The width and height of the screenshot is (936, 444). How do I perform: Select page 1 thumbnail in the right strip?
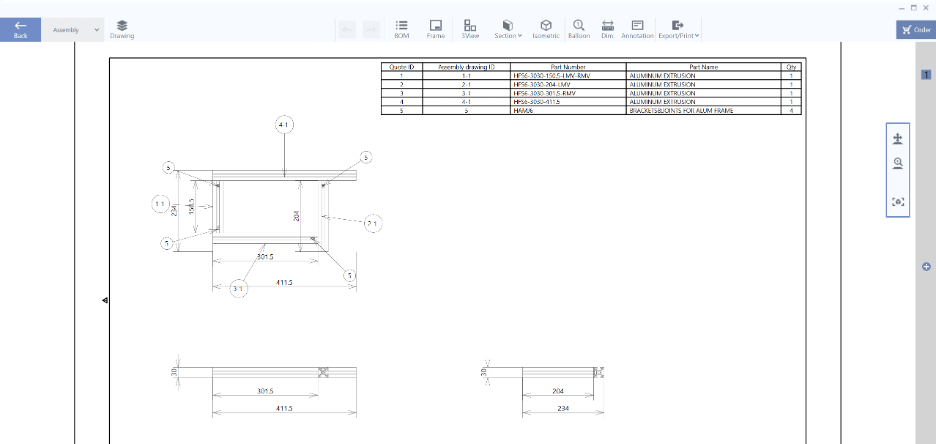(926, 75)
